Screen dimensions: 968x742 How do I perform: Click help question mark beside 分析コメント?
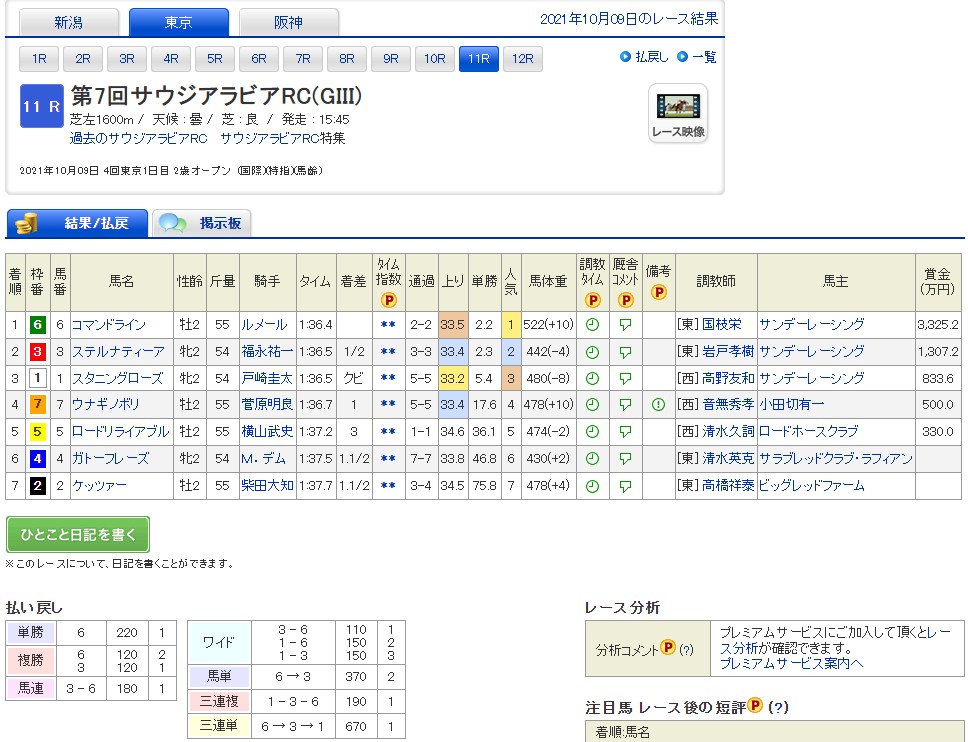point(687,649)
